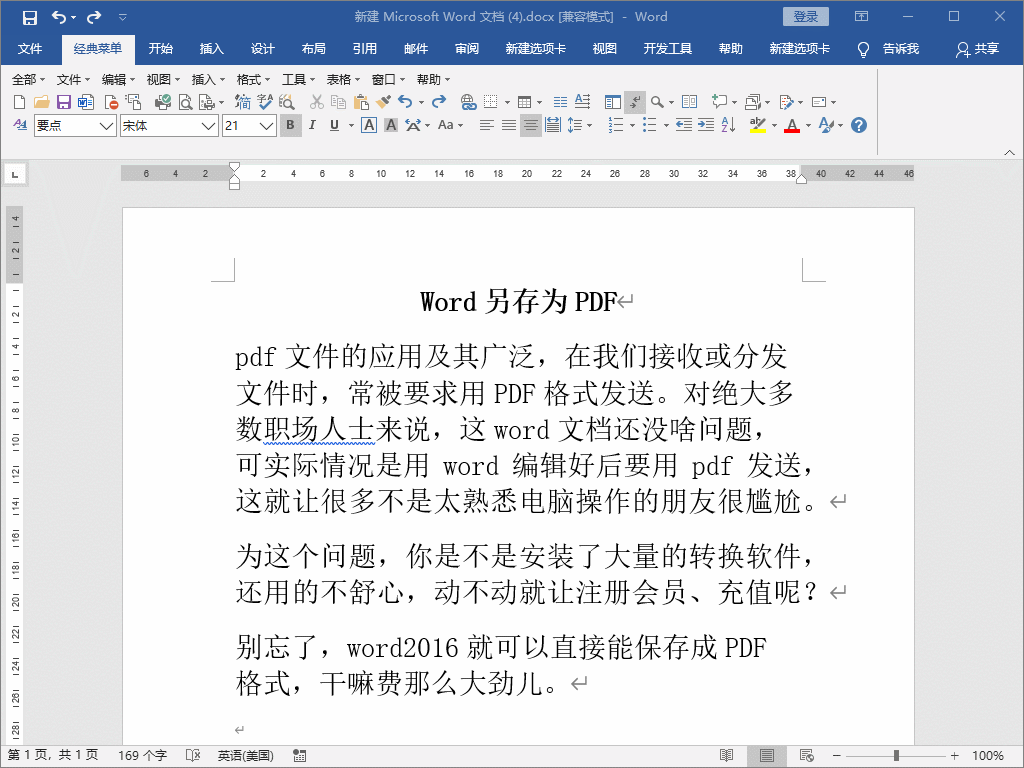Click the tab selector L box by ruler
Viewport: 1024px width, 768px height.
coord(15,174)
